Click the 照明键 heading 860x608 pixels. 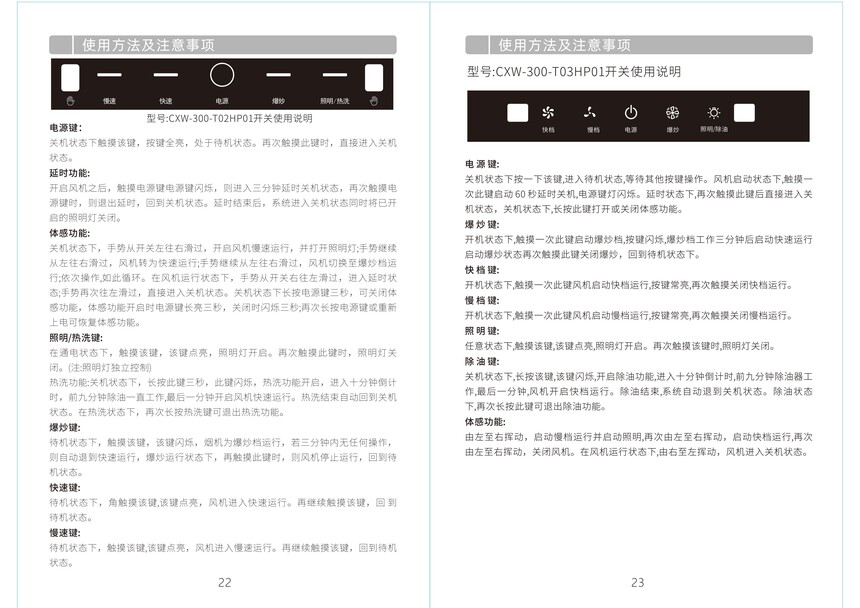click(x=482, y=331)
